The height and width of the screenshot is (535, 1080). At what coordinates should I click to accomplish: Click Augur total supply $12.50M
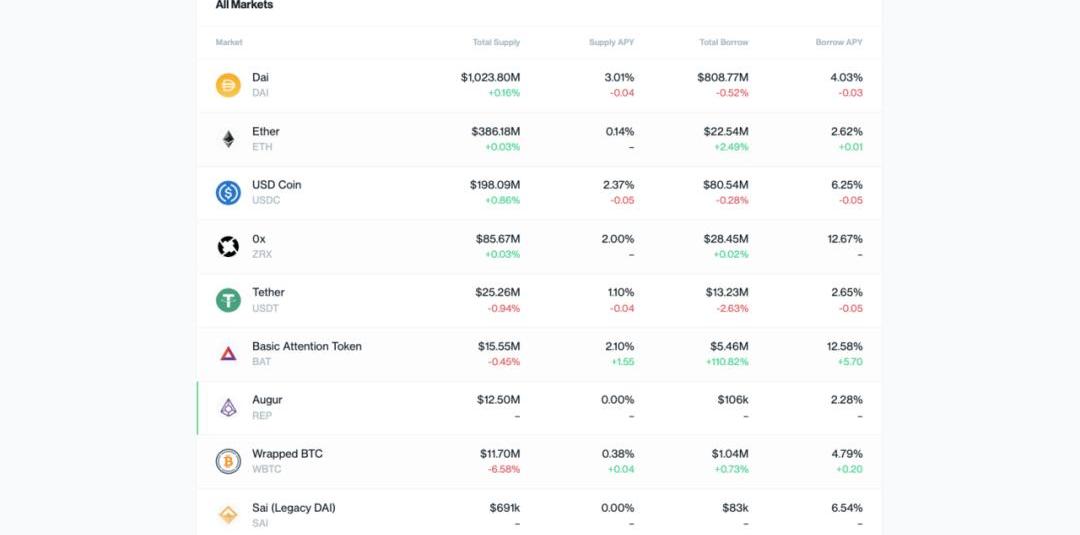(499, 400)
